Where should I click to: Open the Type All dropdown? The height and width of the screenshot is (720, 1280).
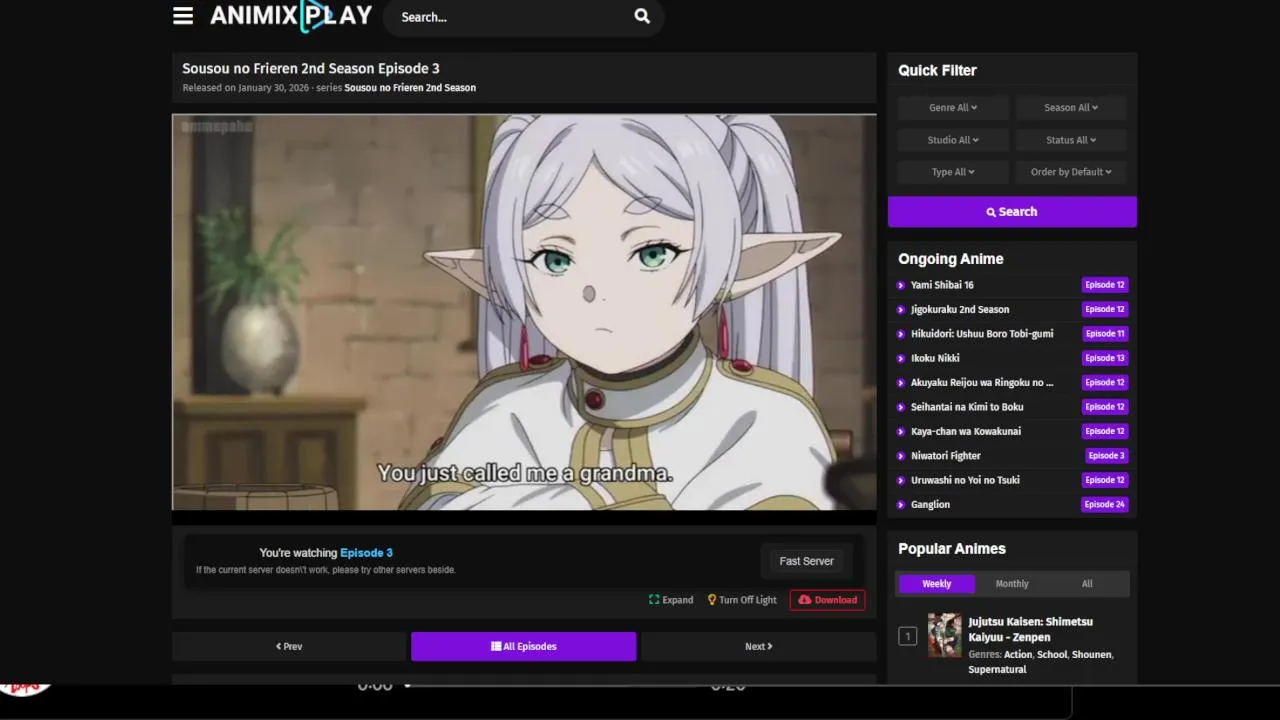[953, 172]
